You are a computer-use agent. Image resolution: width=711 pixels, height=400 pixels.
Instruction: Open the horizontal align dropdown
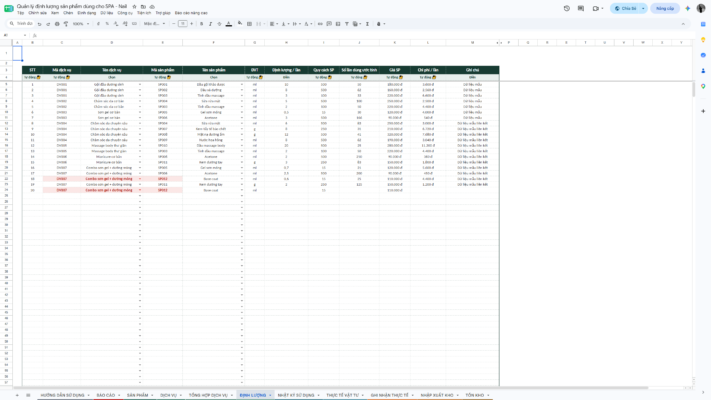(273, 24)
